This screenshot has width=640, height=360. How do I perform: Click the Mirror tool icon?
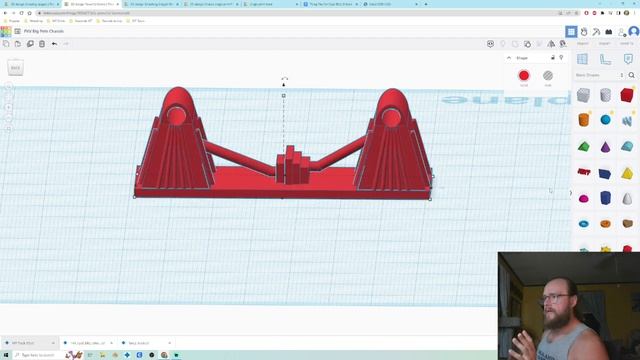pyautogui.click(x=551, y=44)
